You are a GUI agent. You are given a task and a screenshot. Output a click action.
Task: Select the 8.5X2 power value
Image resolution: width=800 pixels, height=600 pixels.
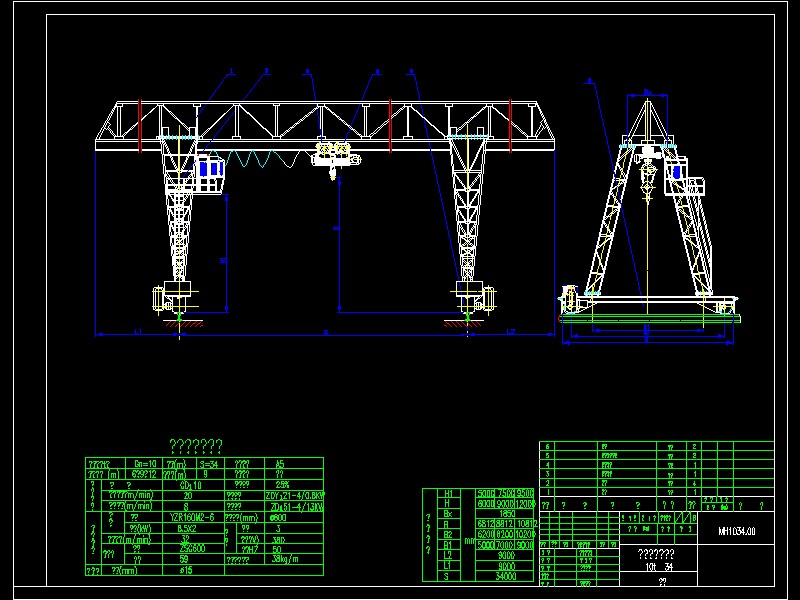click(x=187, y=529)
